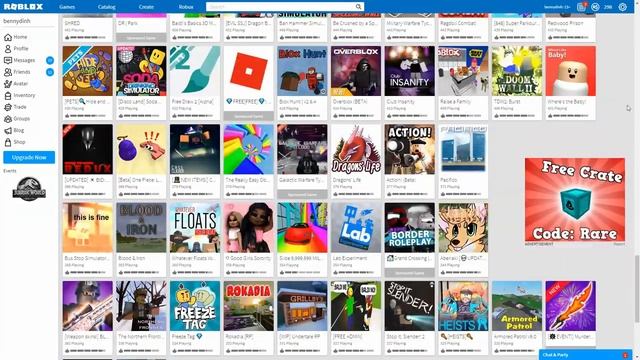Click the Messages unread count badge
The width and height of the screenshot is (640, 360).
[50, 60]
